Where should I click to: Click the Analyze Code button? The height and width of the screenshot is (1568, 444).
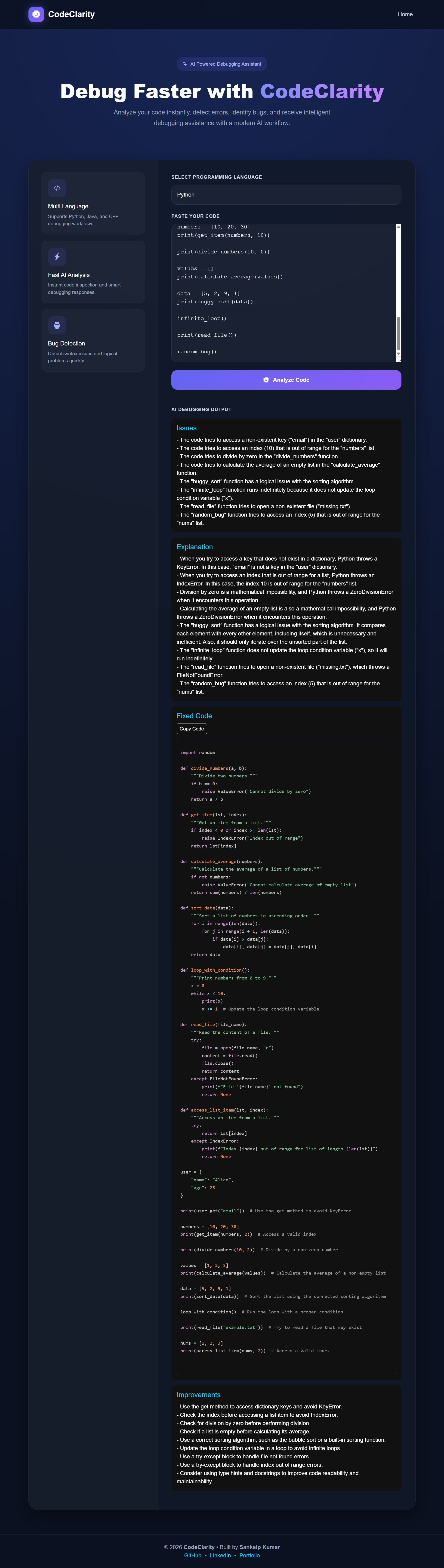286,380
